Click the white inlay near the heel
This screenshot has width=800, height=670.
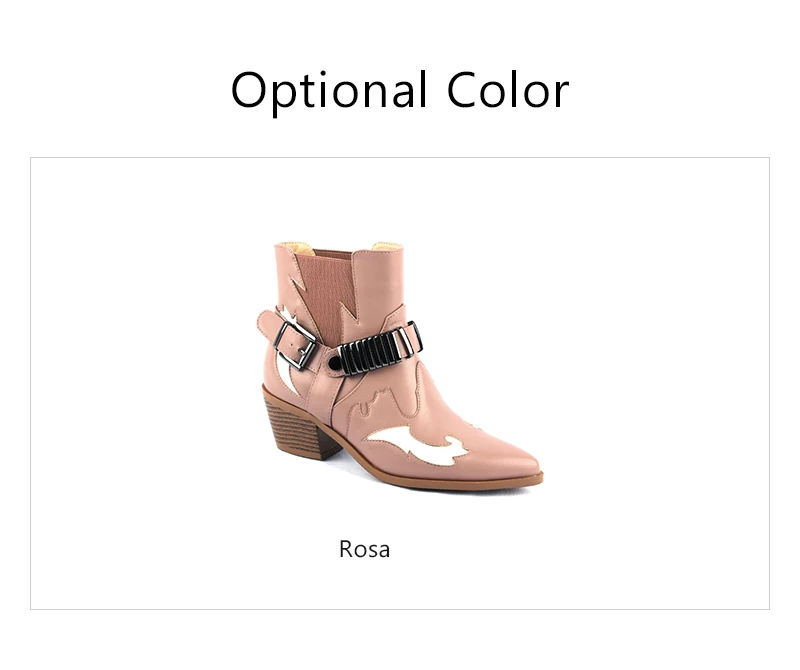point(285,376)
